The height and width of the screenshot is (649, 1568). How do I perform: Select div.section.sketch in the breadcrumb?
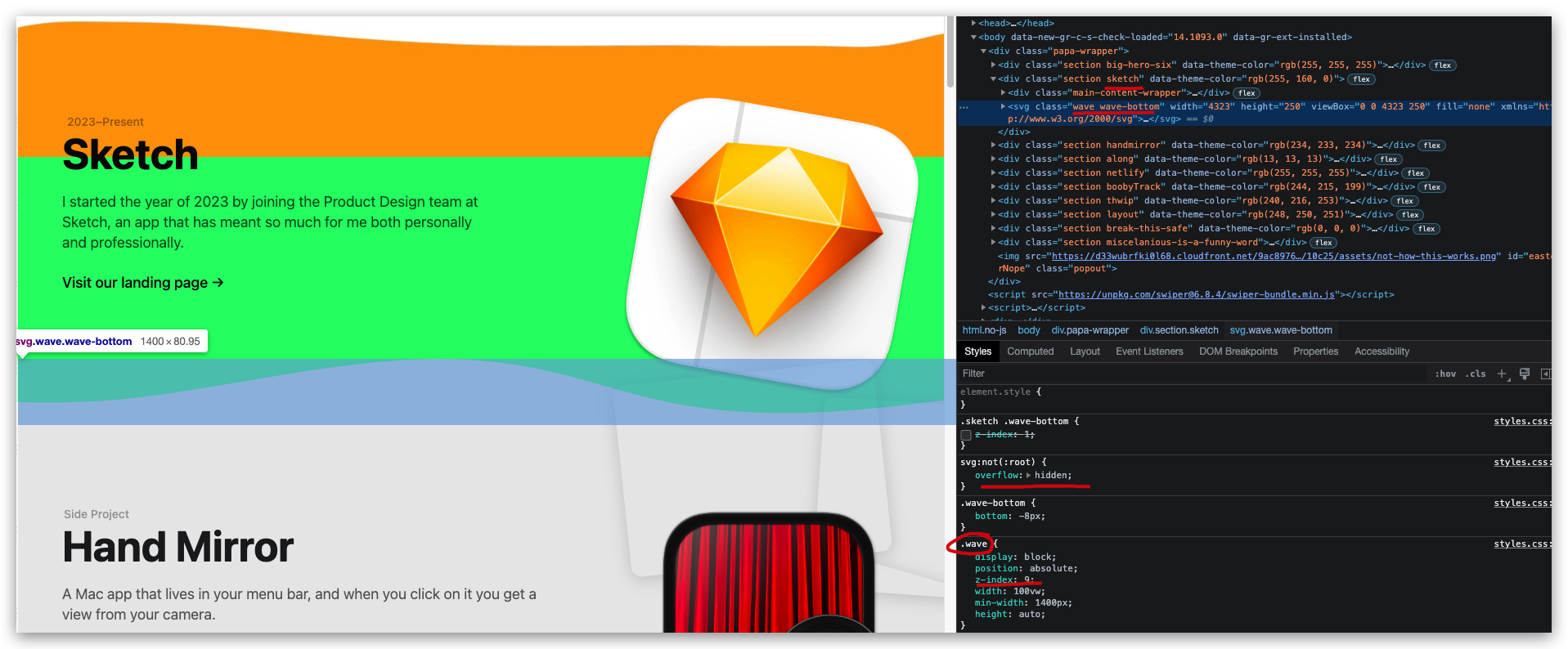pyautogui.click(x=1179, y=330)
